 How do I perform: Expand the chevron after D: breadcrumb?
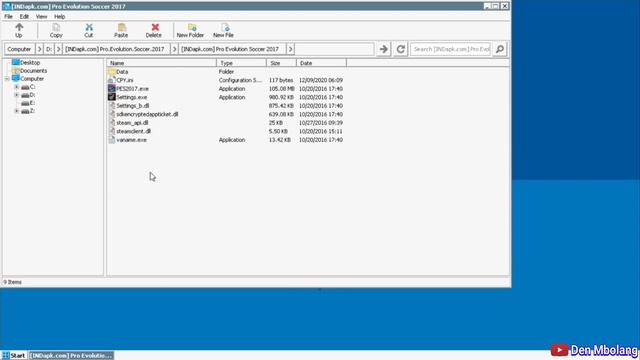[x=58, y=49]
